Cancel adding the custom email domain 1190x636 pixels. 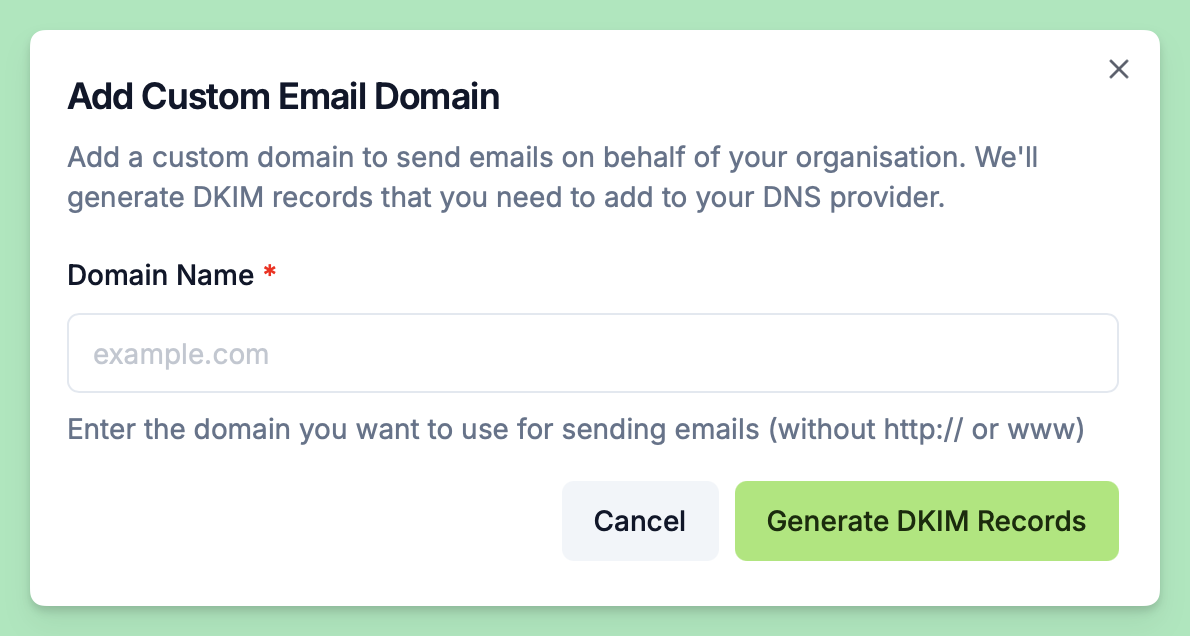pyautogui.click(x=639, y=521)
